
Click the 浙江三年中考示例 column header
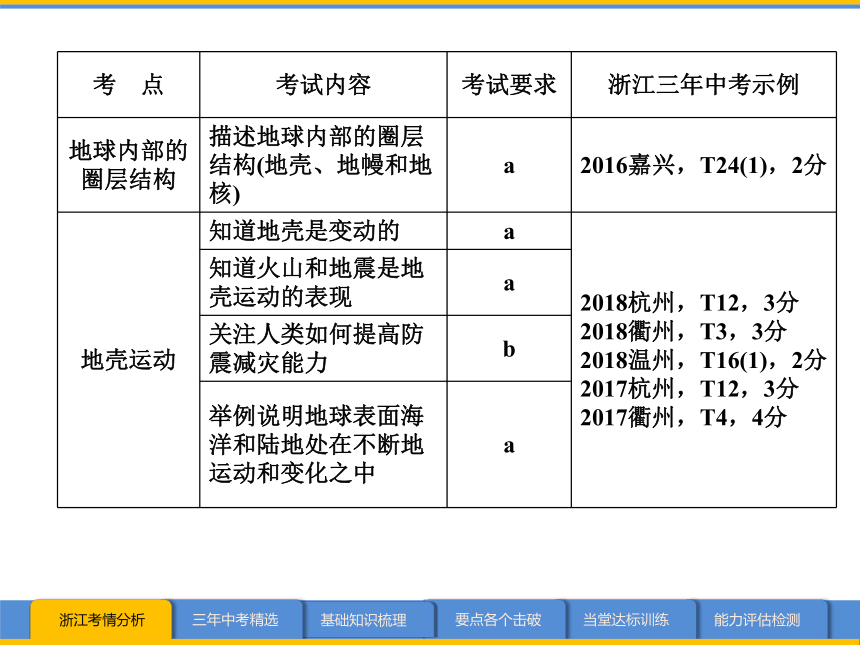coord(704,84)
